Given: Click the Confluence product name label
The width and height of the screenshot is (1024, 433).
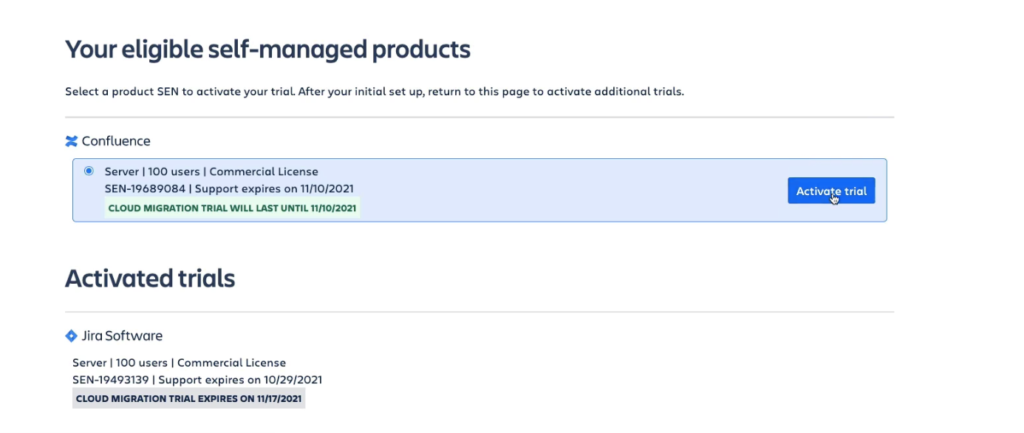Looking at the screenshot, I should click(x=115, y=141).
